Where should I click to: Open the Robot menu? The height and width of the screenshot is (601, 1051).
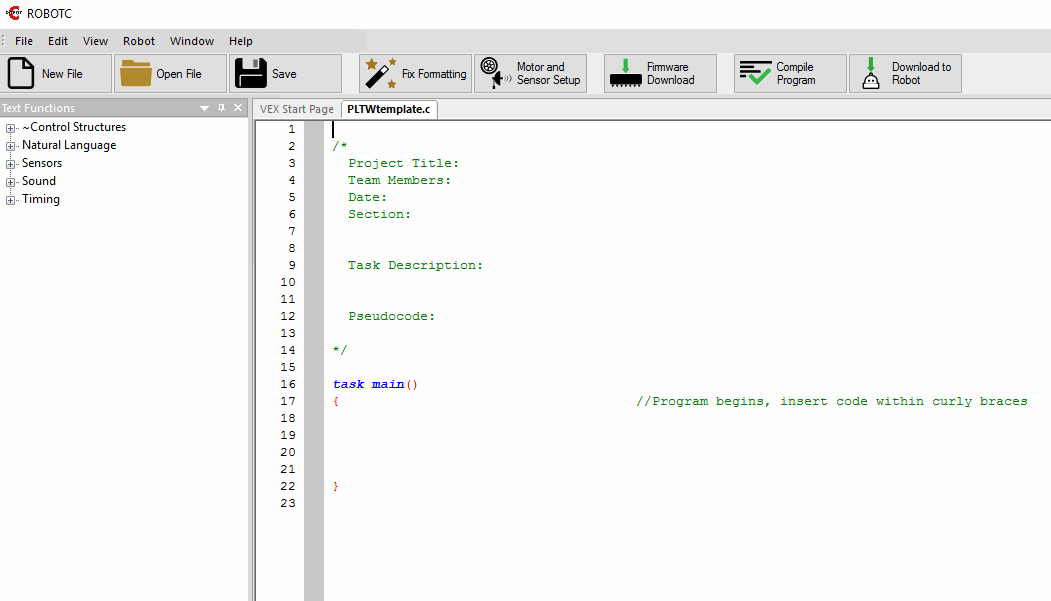click(139, 41)
